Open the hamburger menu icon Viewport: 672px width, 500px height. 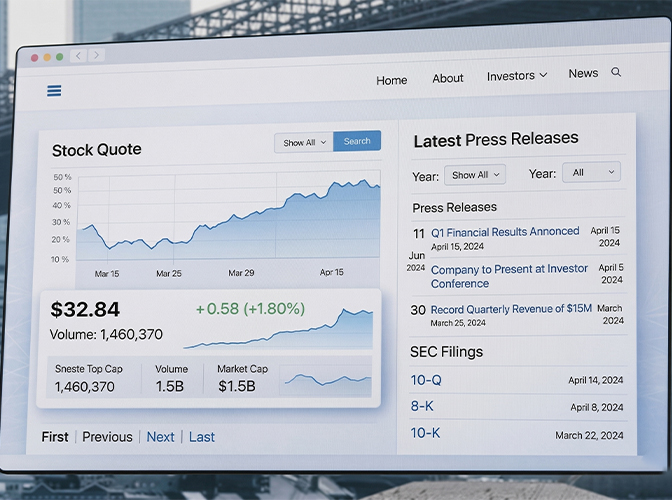[x=54, y=91]
